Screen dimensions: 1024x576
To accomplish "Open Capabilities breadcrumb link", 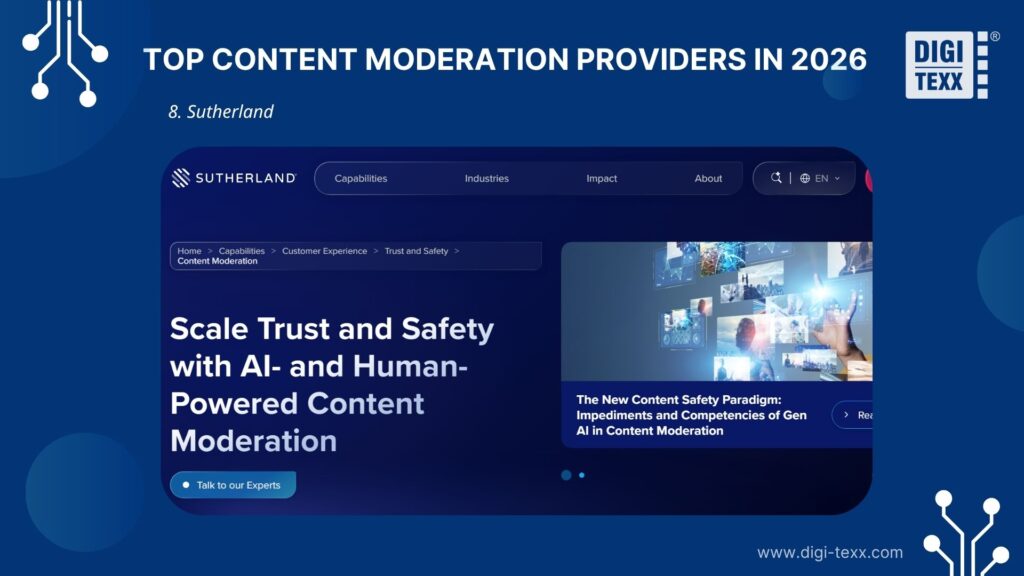I will pos(242,251).
